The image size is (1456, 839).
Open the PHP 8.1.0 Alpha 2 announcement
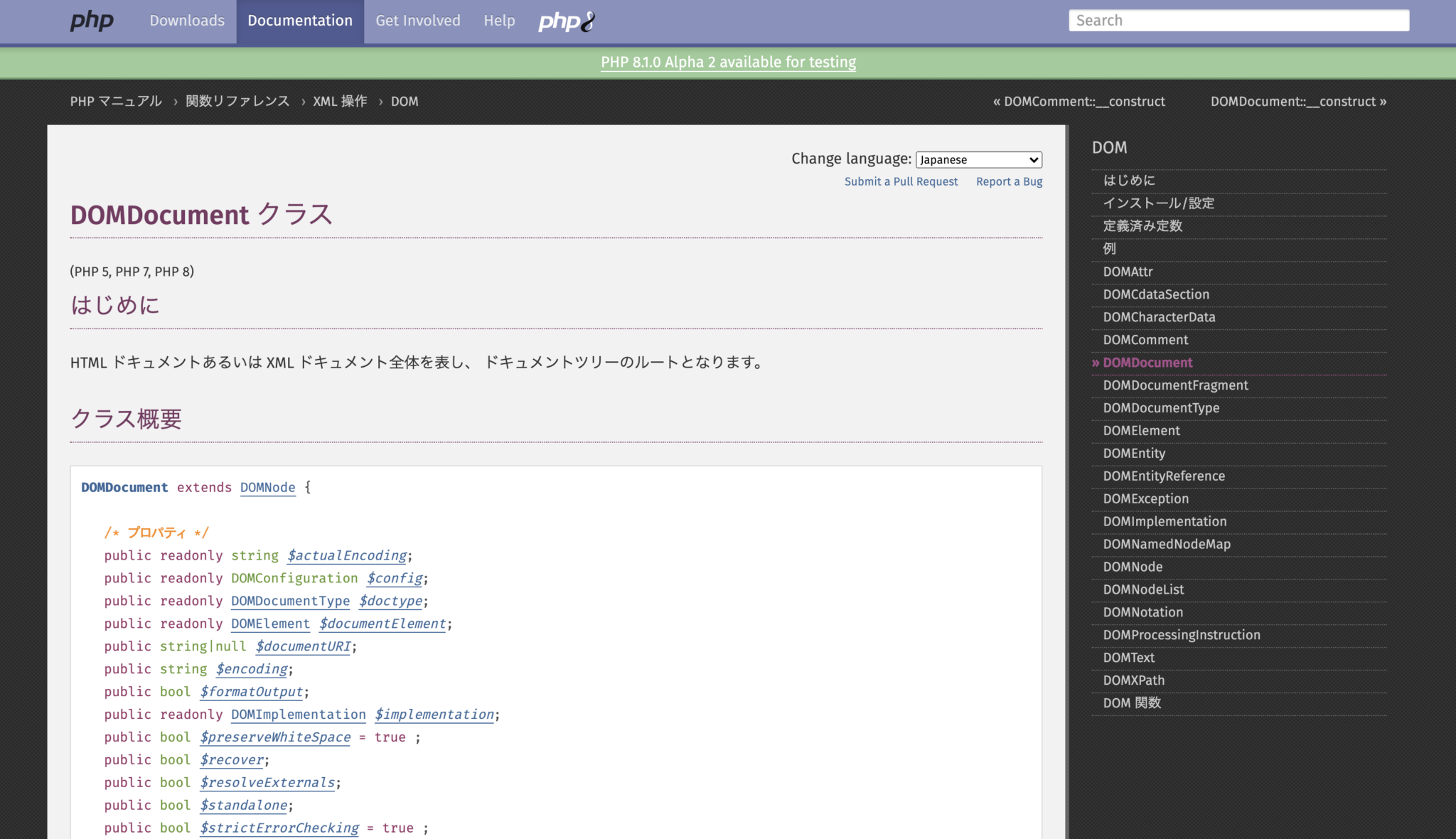tap(727, 63)
